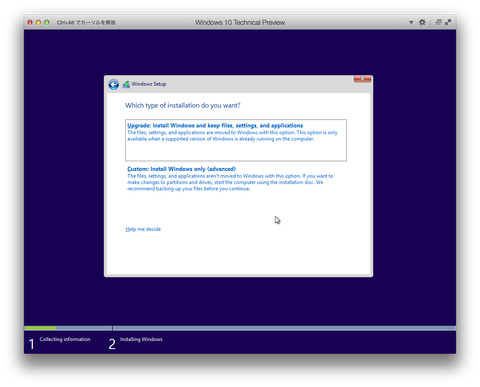Click the green setup progress bar
480x387 pixels.
(x=40, y=328)
